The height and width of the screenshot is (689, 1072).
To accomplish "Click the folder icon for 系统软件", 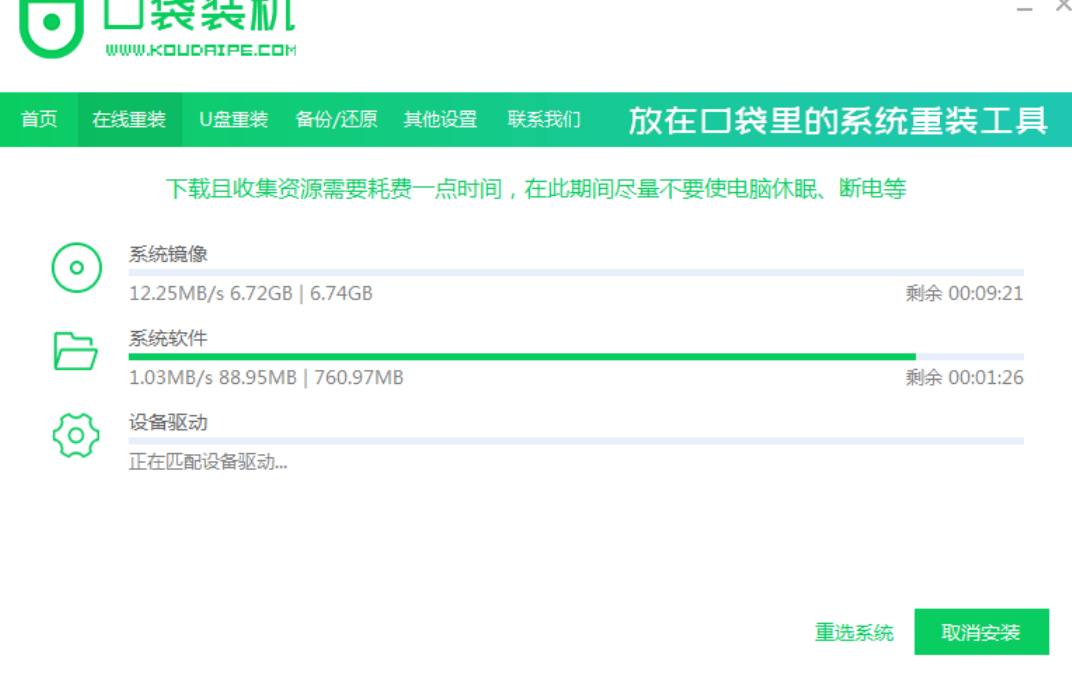I will click(x=76, y=351).
